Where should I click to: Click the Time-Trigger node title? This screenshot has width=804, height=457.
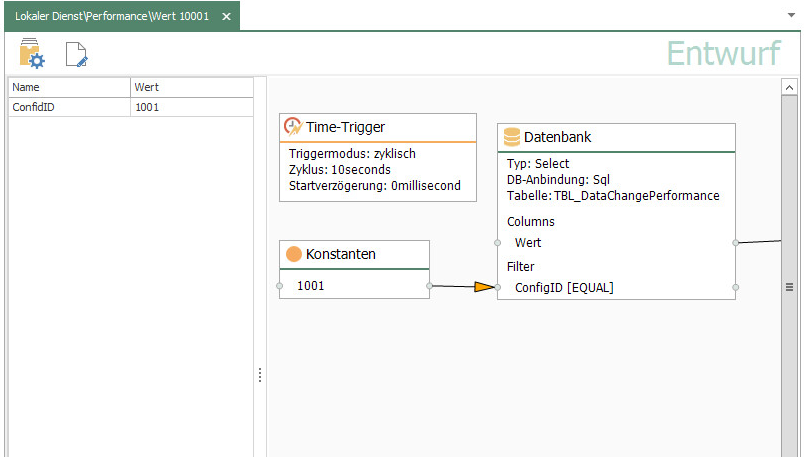pos(345,127)
